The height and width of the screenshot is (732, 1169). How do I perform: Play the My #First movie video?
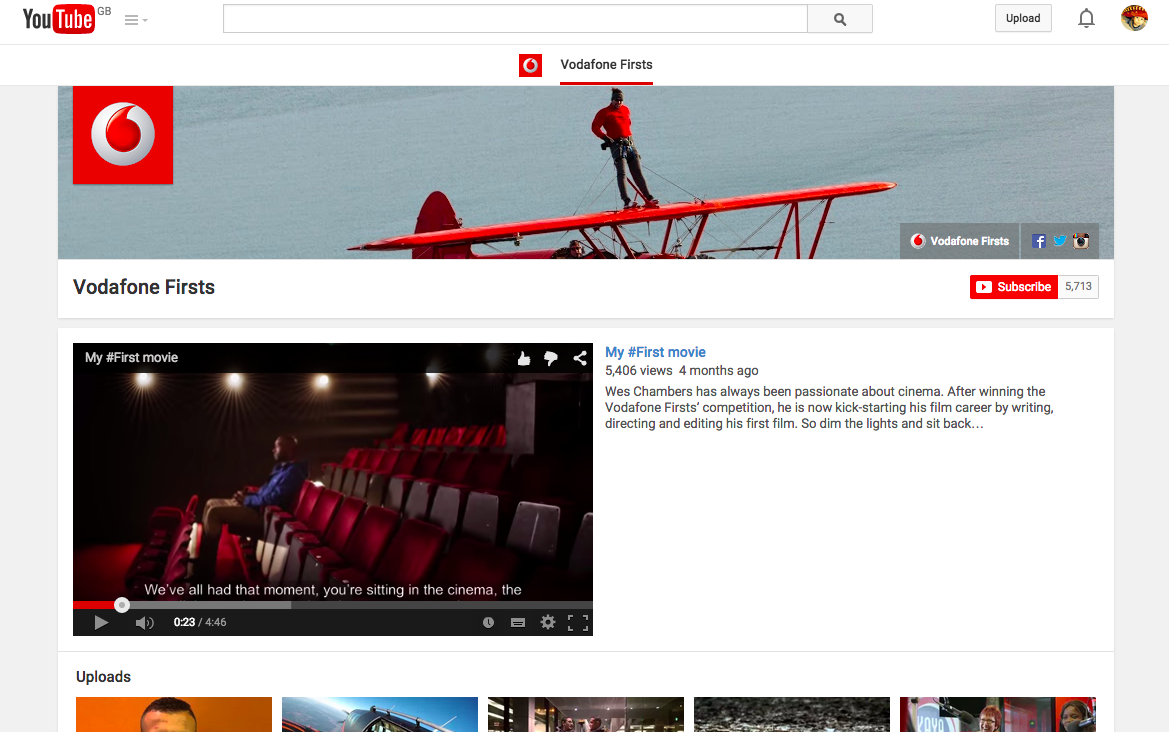click(x=101, y=622)
